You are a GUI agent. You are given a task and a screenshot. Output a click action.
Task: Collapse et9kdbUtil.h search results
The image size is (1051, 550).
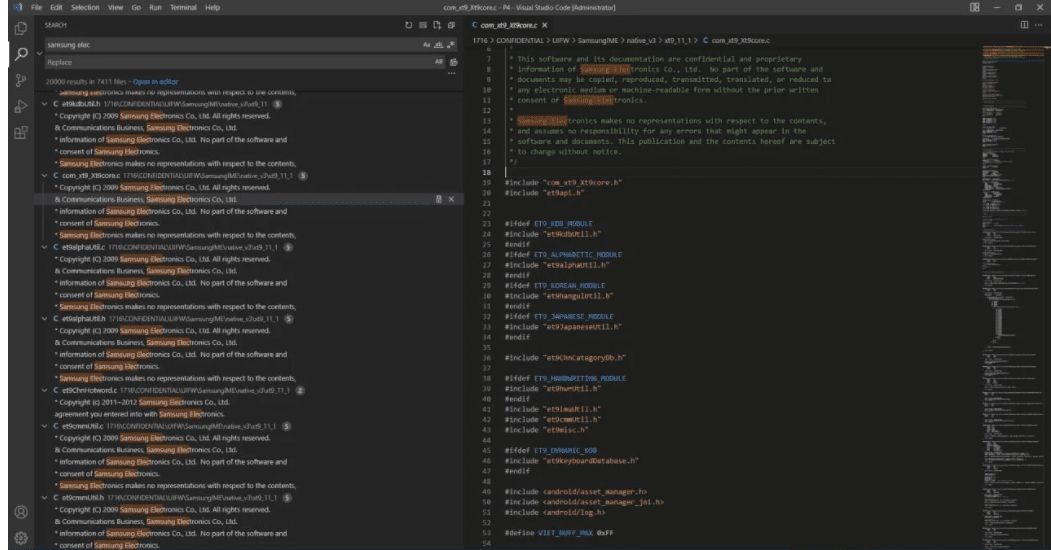(45, 104)
